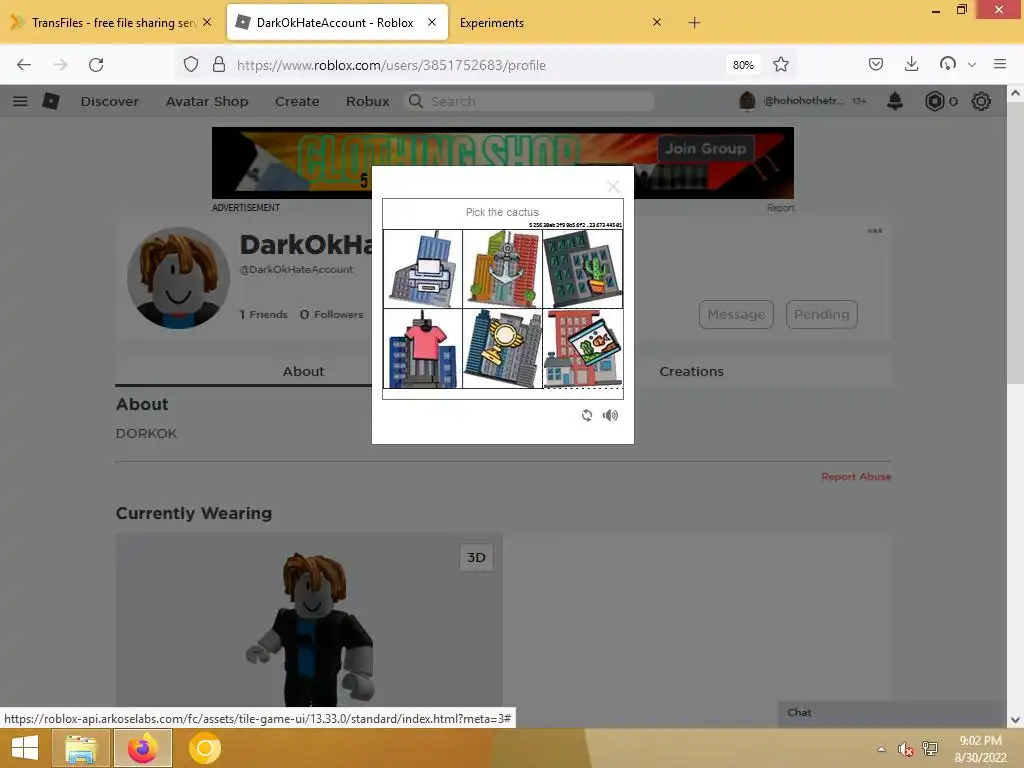
Task: Restart the captcha challenge via refresh icon
Action: 586,415
